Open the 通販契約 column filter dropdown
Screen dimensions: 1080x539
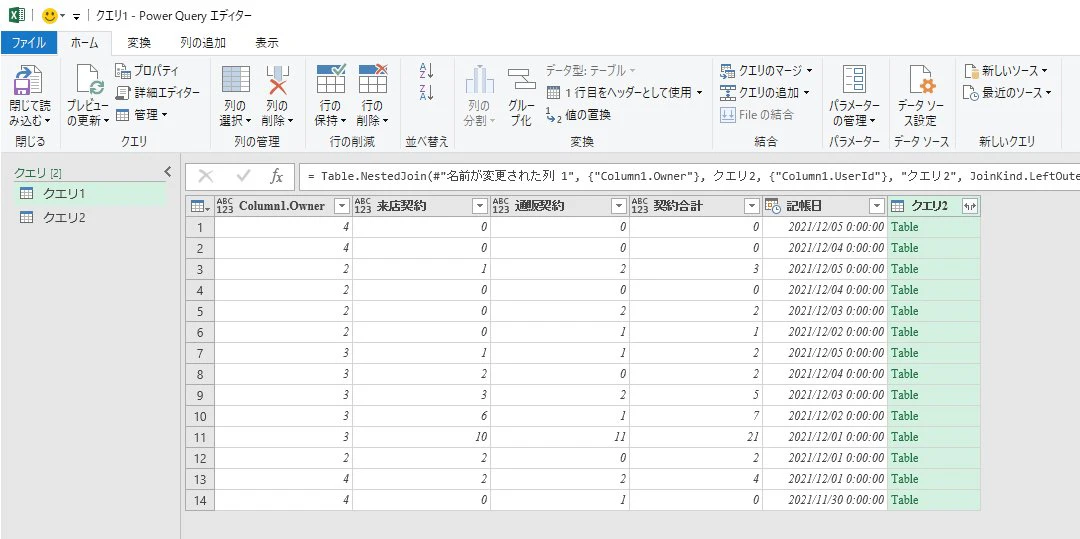pyautogui.click(x=619, y=206)
